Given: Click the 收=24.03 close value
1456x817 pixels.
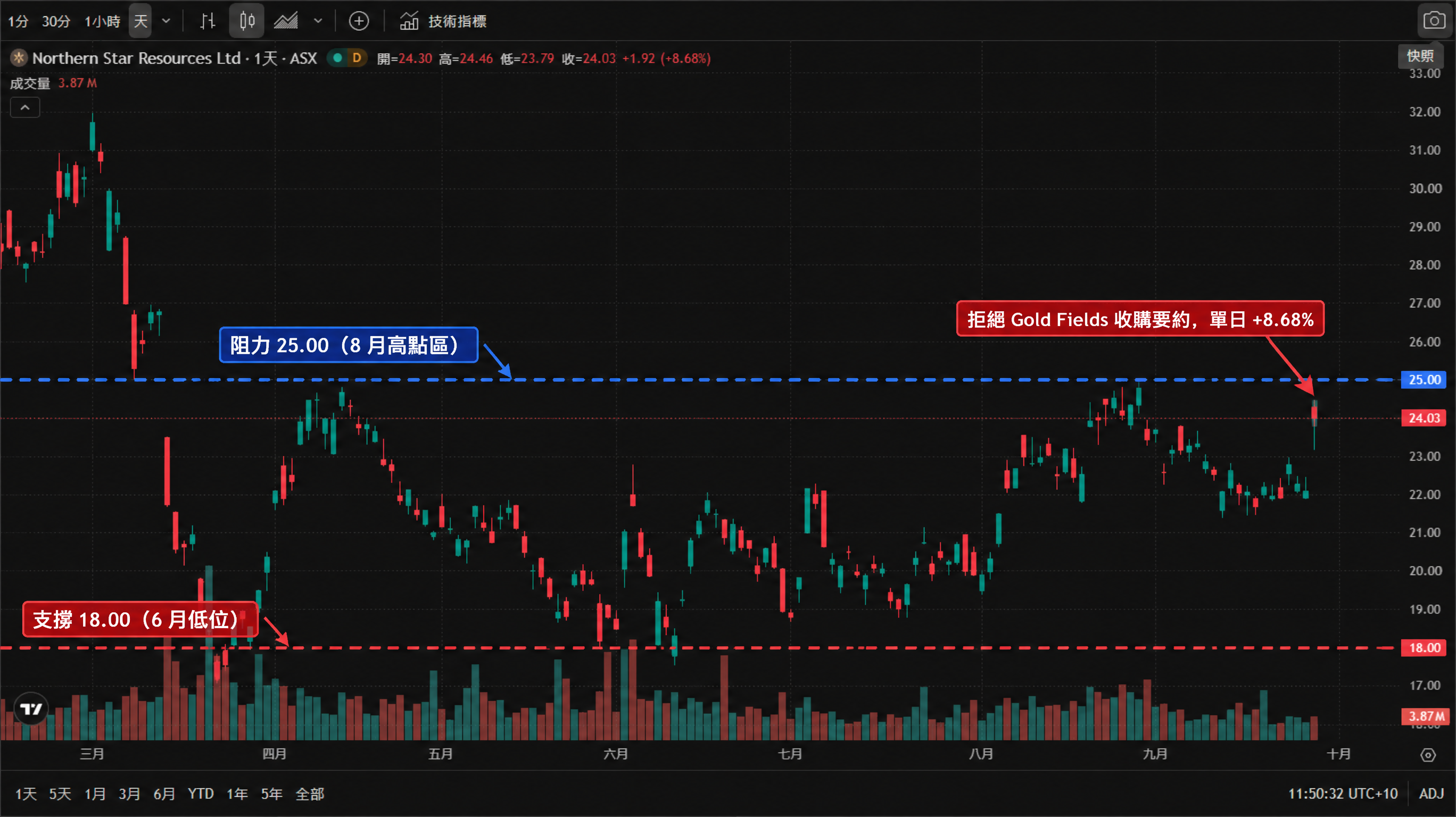Looking at the screenshot, I should (x=589, y=58).
